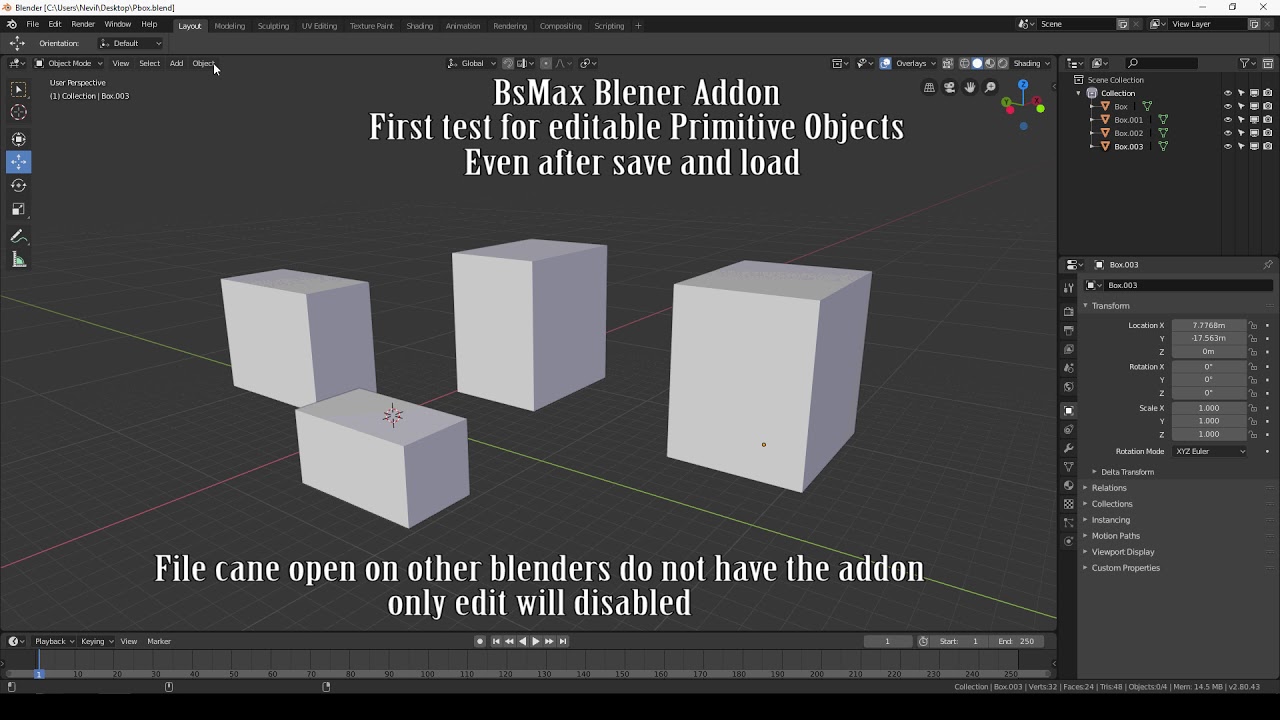This screenshot has width=1280, height=720.
Task: Open the Shading options dropdown
Action: click(1032, 63)
